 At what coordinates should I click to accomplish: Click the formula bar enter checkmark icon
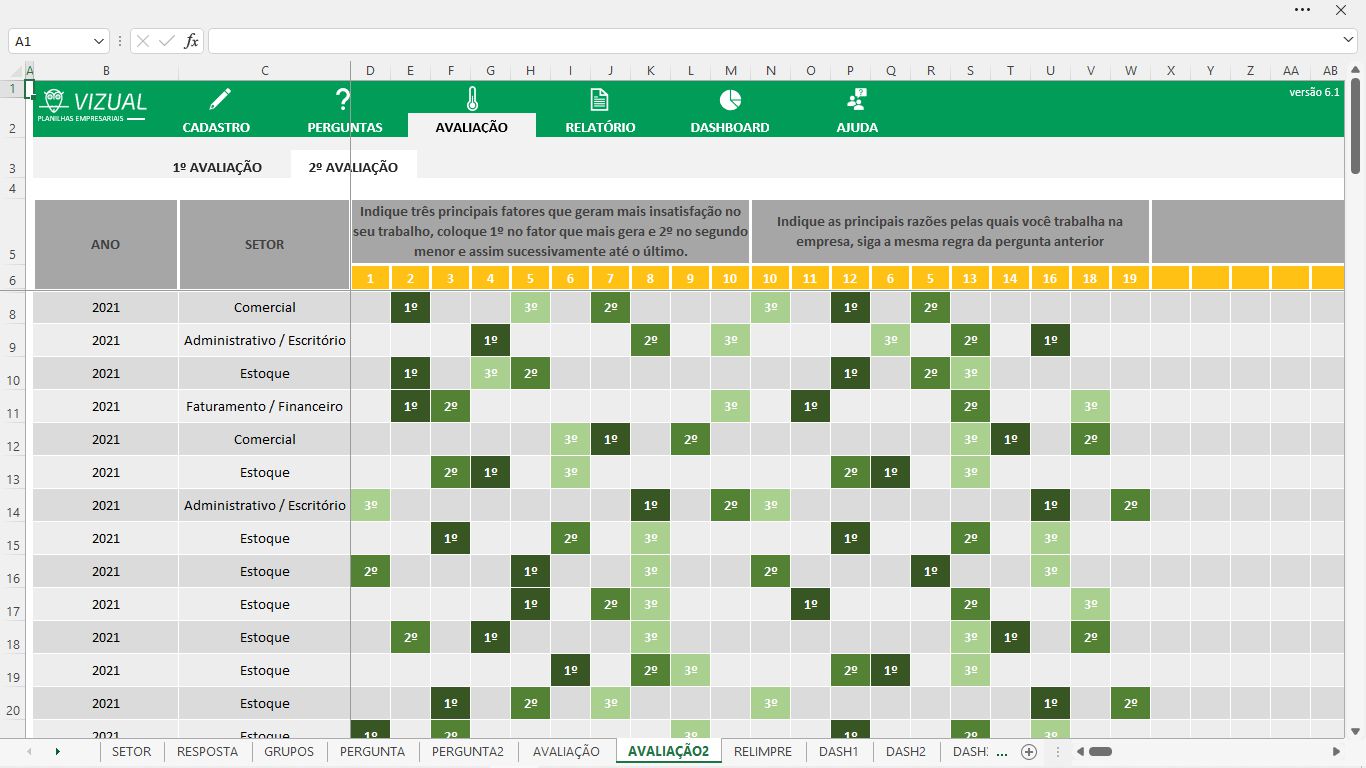(x=167, y=41)
